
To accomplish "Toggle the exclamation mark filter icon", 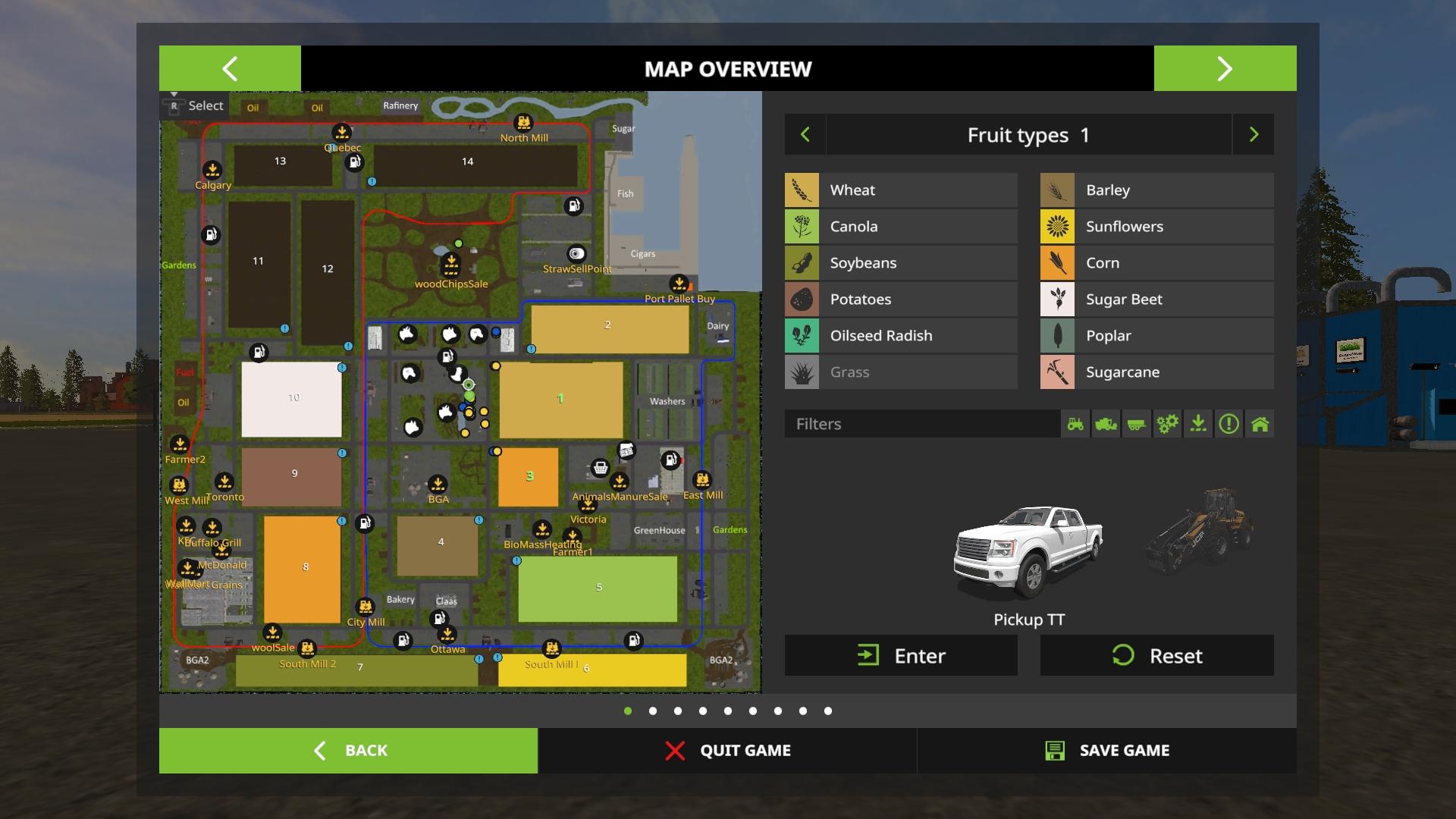I will point(1228,424).
